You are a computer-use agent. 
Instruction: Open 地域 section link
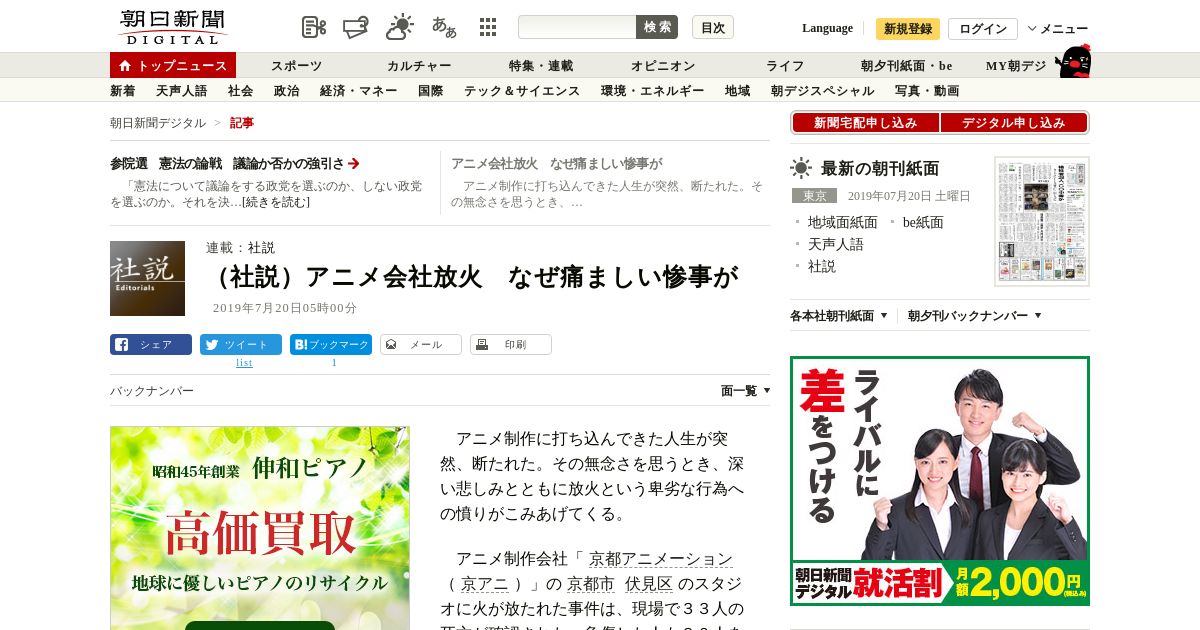point(737,91)
